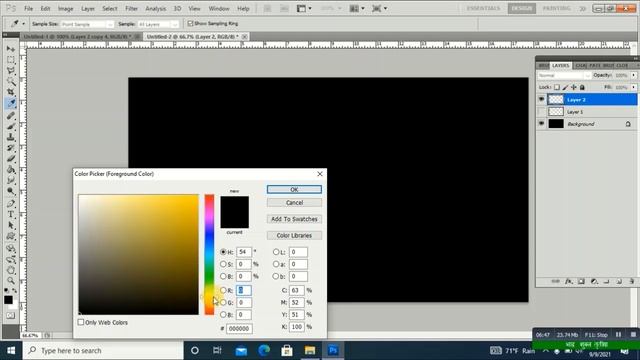The image size is (640, 360).
Task: Select the Rectangular Marquee tool
Action: 11,60
